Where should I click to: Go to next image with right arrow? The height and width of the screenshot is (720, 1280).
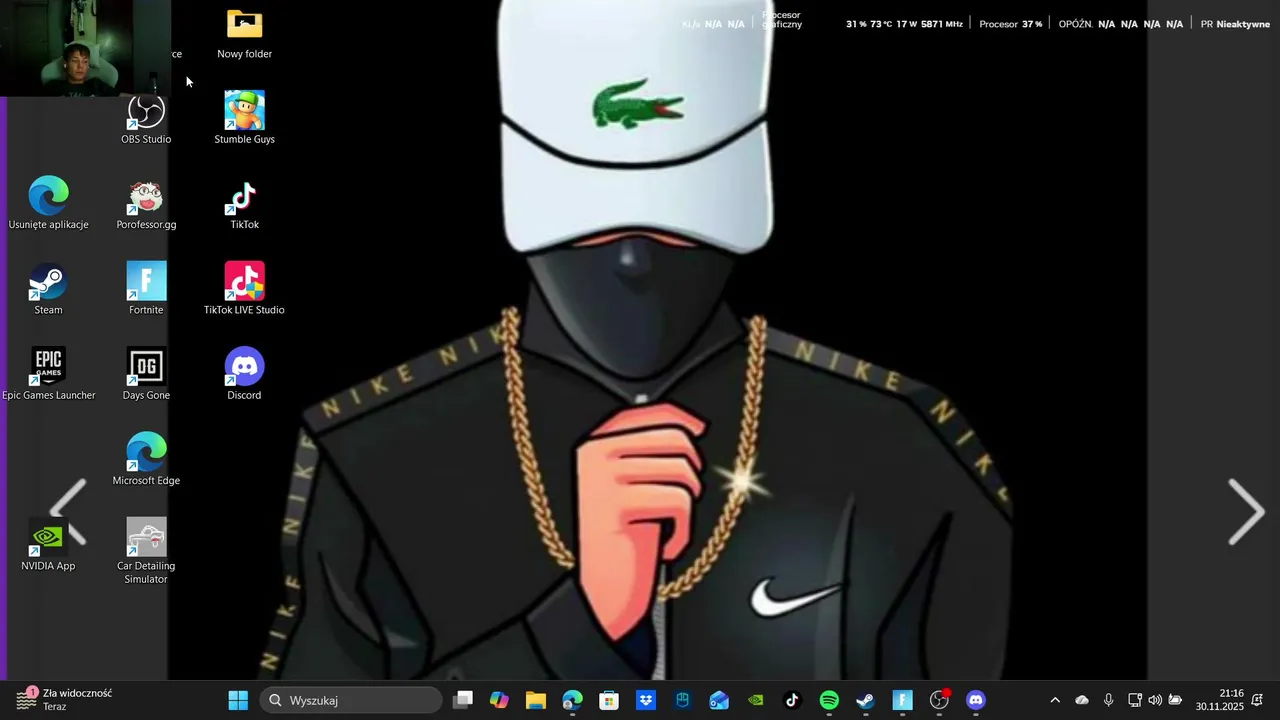tap(1246, 512)
